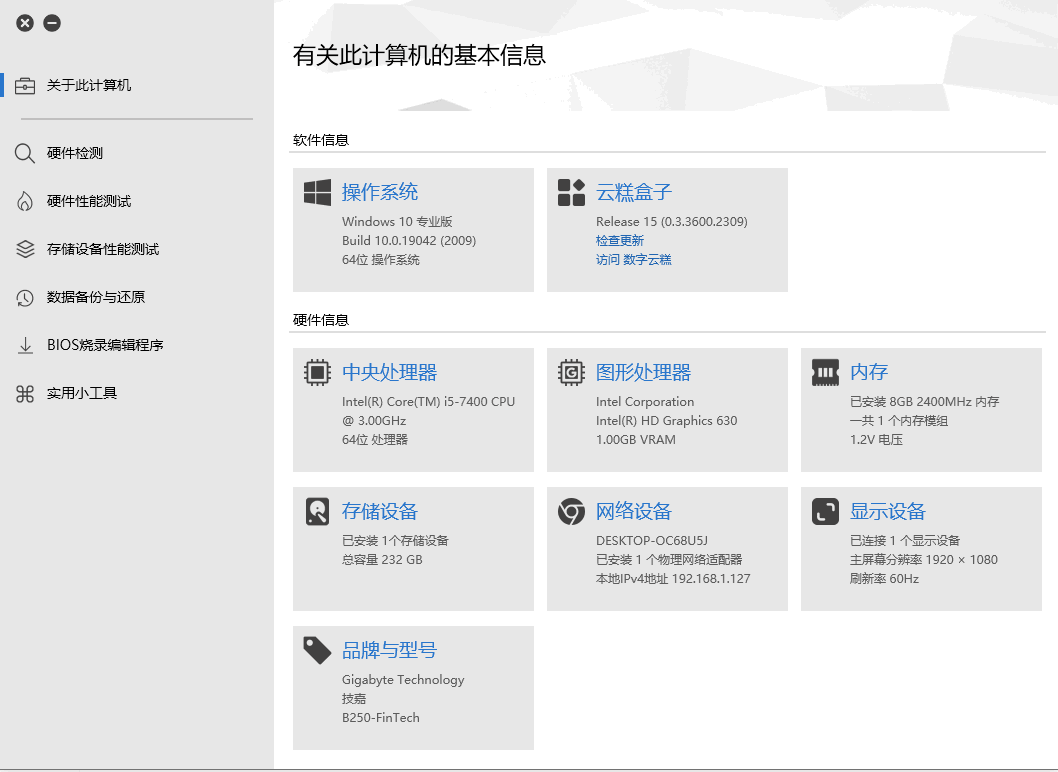Click the DESKTOP-OC68U5J hostname text
This screenshot has height=772, width=1058.
click(652, 541)
